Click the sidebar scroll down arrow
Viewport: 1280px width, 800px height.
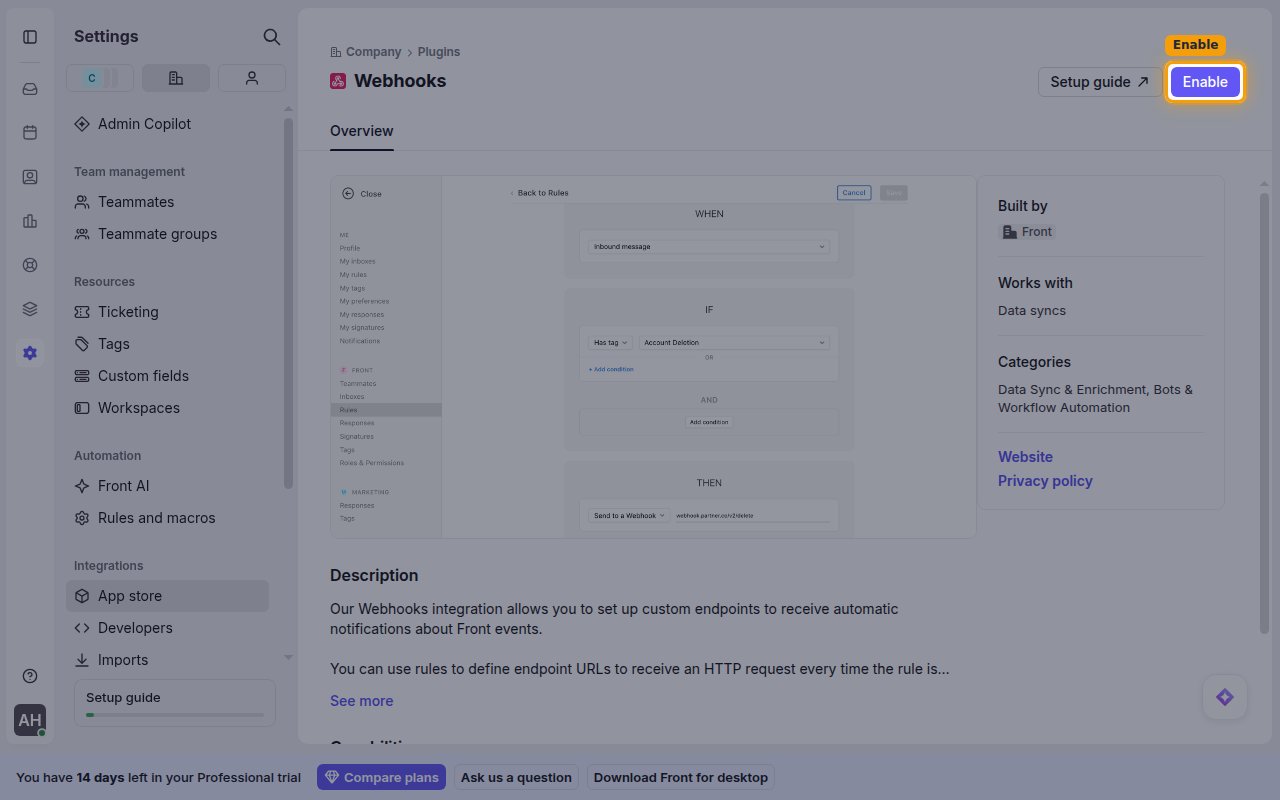pos(289,657)
